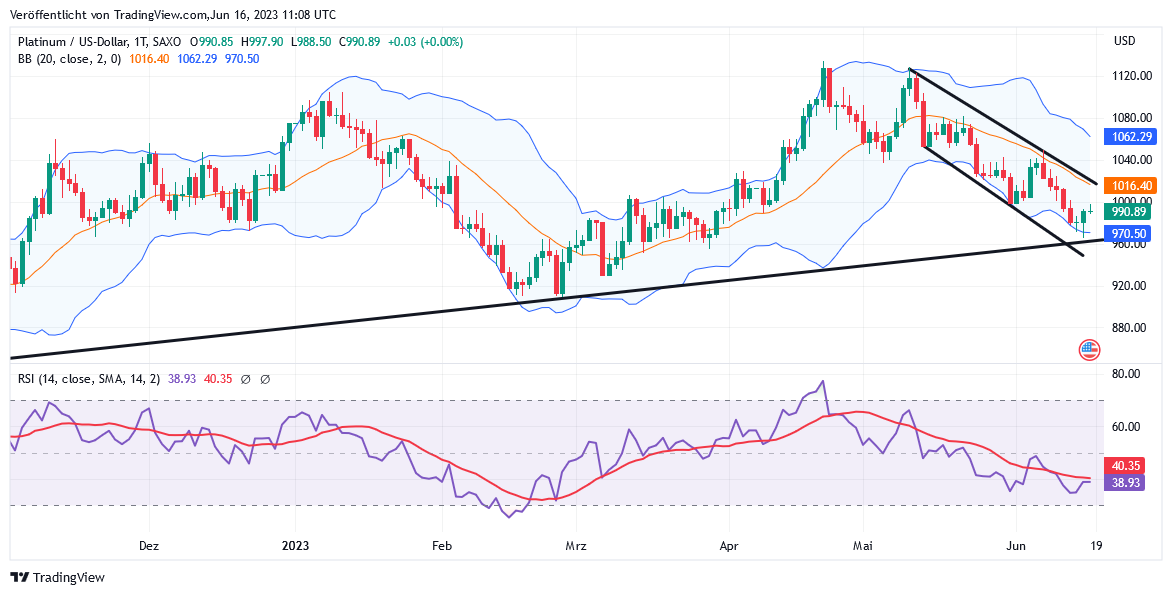Screen dimensions: 1172x595
Task: Click the TradingView logo at bottom left
Action: (x=57, y=577)
